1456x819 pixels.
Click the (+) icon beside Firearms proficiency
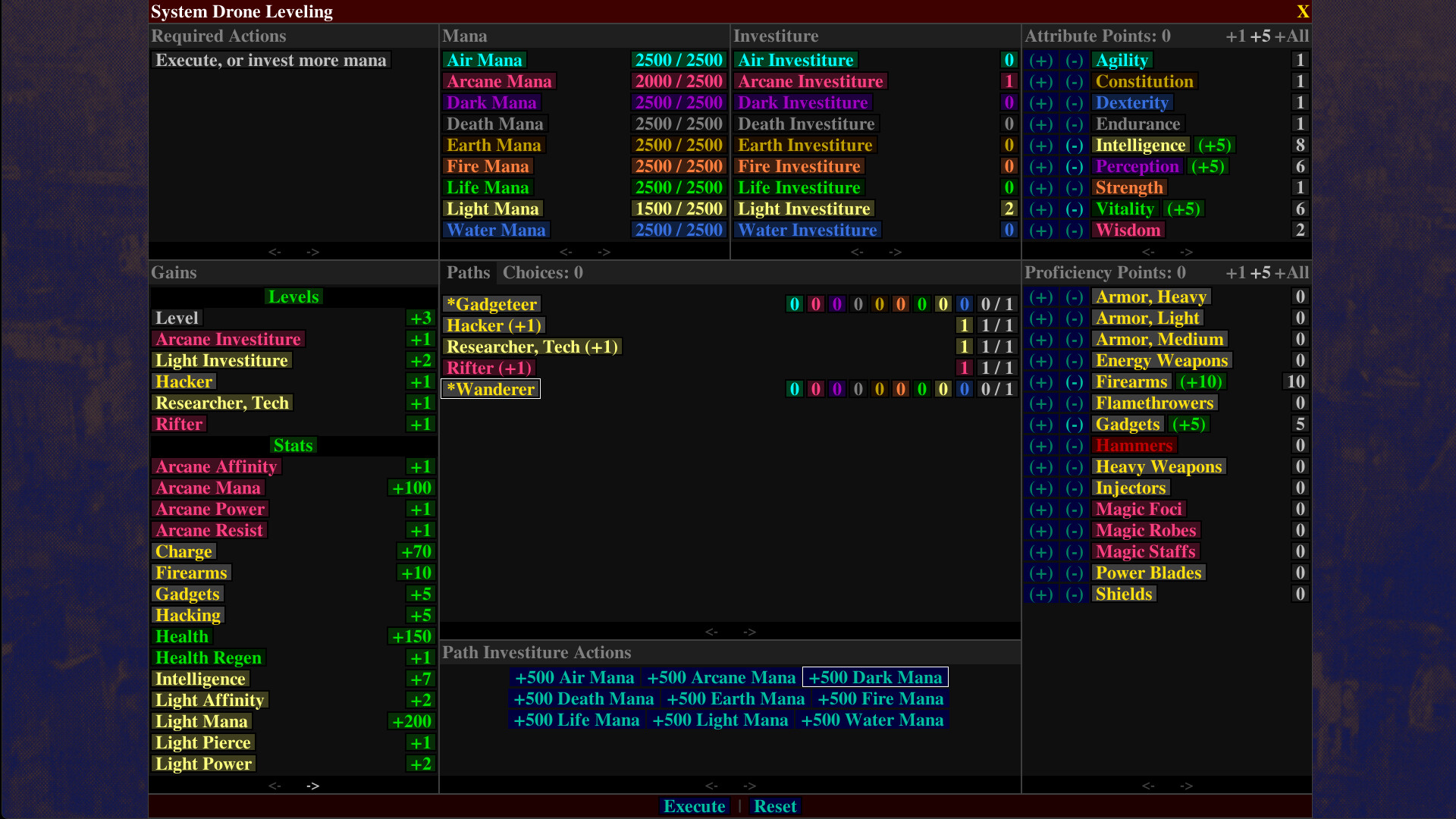pyautogui.click(x=1041, y=381)
